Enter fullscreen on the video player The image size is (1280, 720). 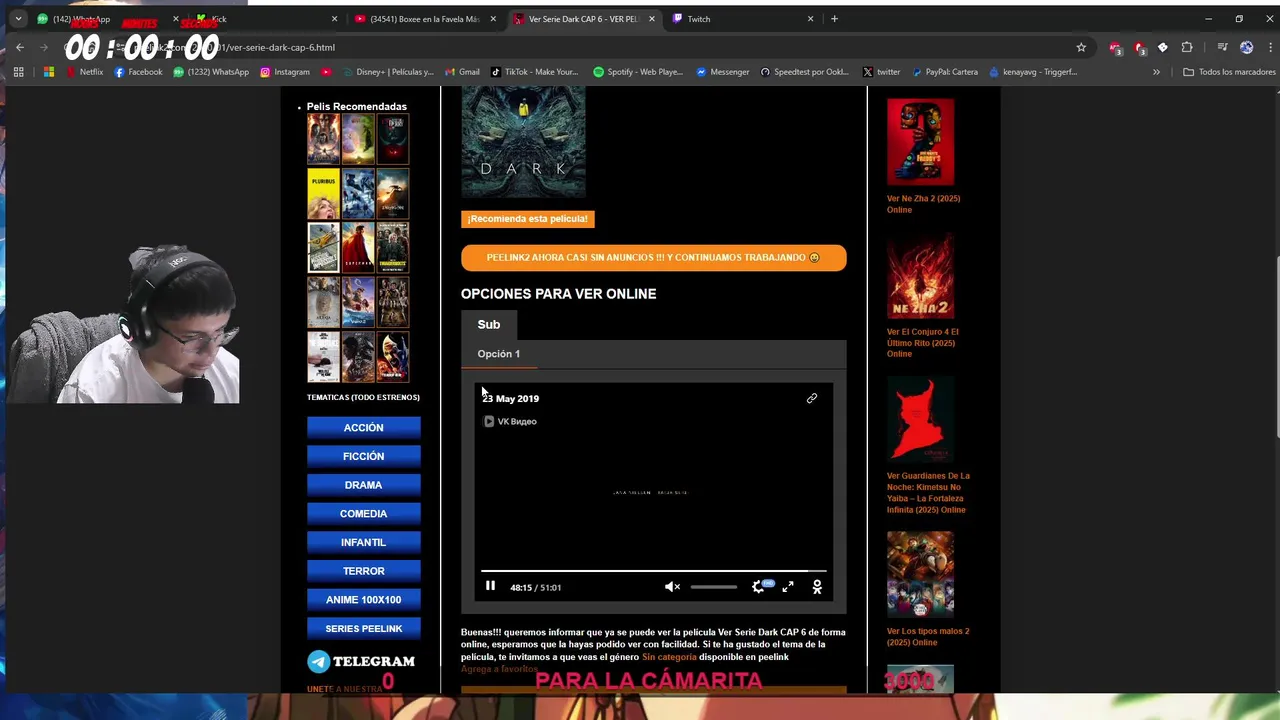tap(788, 587)
